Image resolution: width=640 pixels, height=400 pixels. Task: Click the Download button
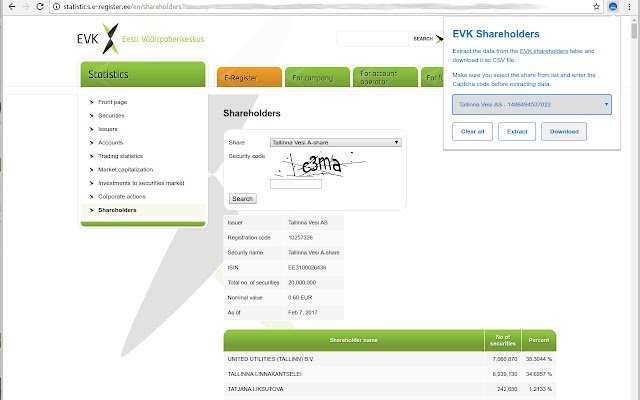point(564,131)
